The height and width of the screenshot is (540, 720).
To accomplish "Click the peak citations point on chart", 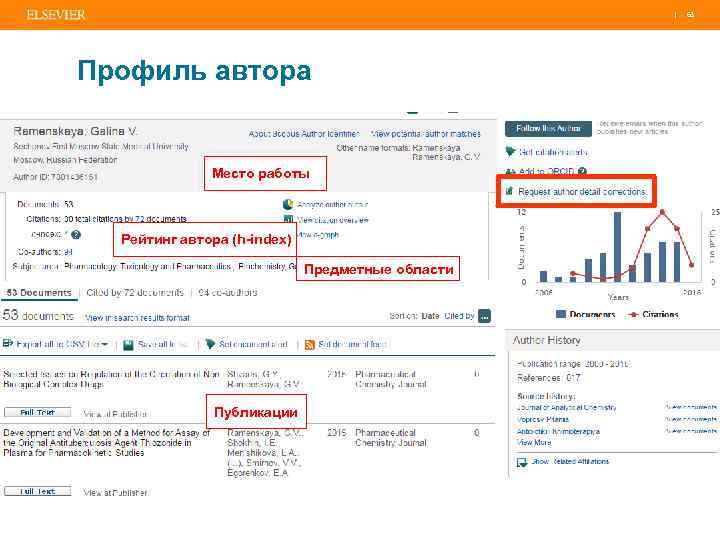I will click(662, 212).
